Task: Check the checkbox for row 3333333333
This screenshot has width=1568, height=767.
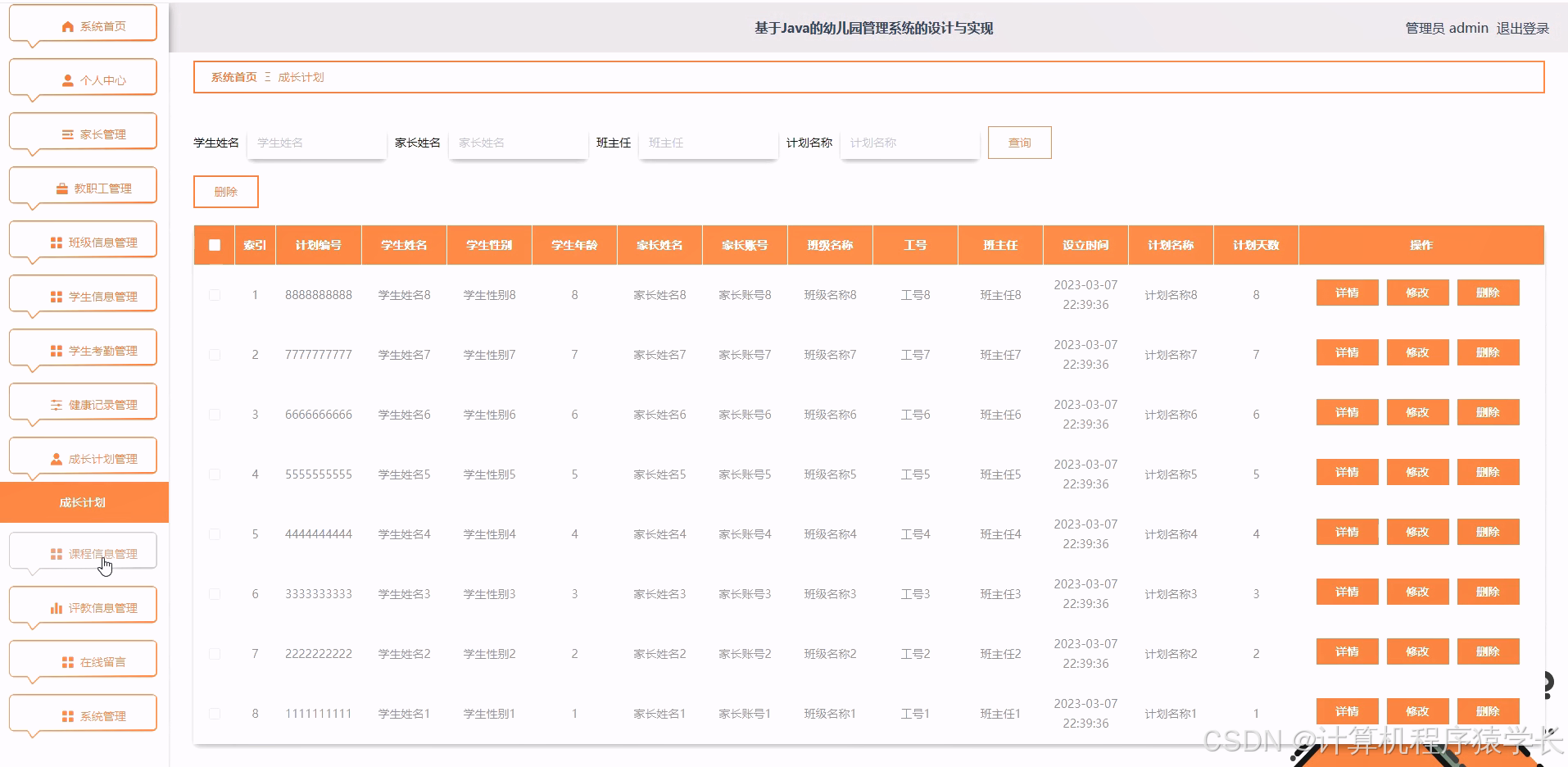Action: click(215, 594)
